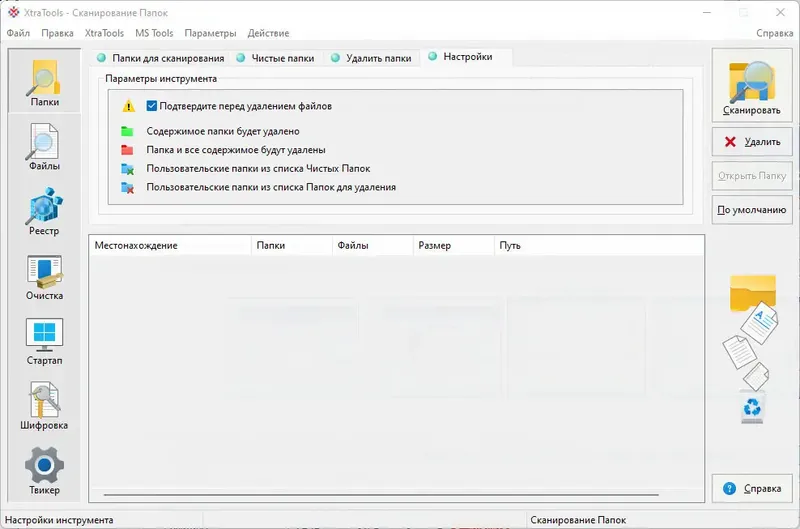Image resolution: width=800 pixels, height=529 pixels.
Task: Click the Справка help button at bottom
Action: (x=752, y=488)
